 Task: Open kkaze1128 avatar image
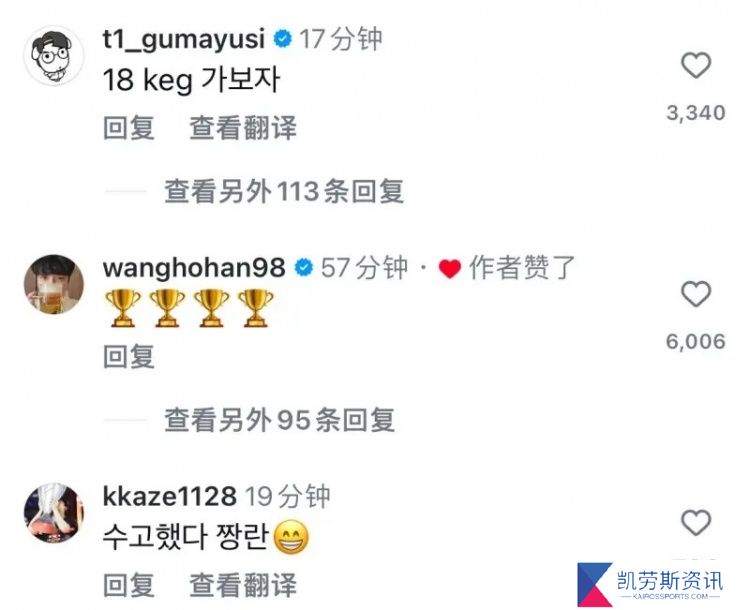coord(54,513)
